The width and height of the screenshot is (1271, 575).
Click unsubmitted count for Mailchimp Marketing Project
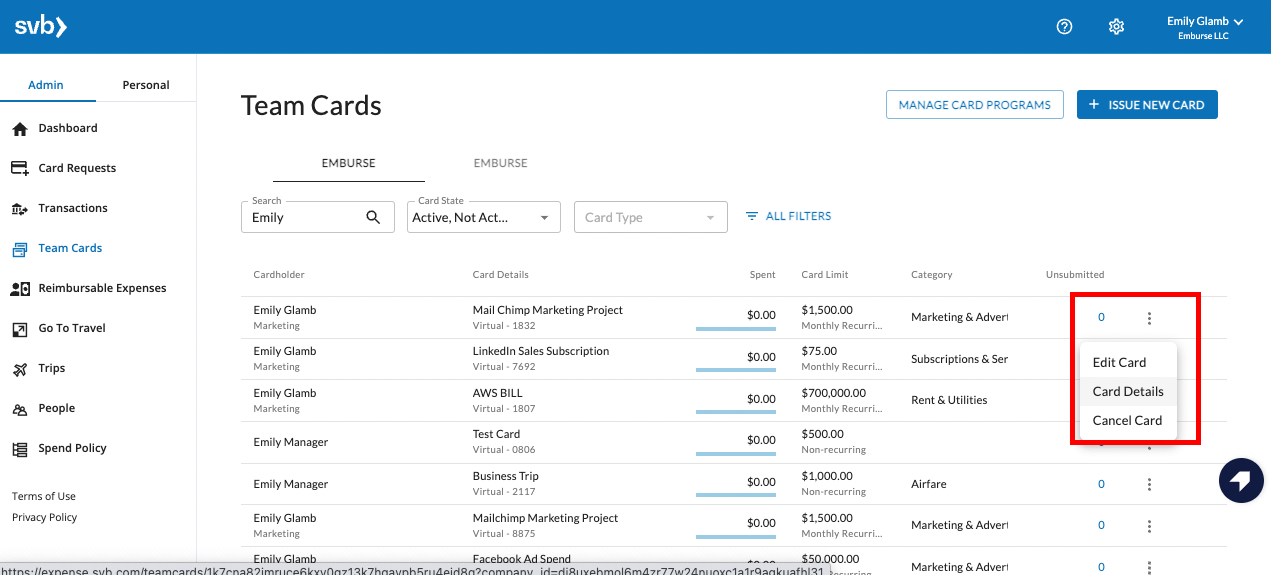pyautogui.click(x=1101, y=525)
